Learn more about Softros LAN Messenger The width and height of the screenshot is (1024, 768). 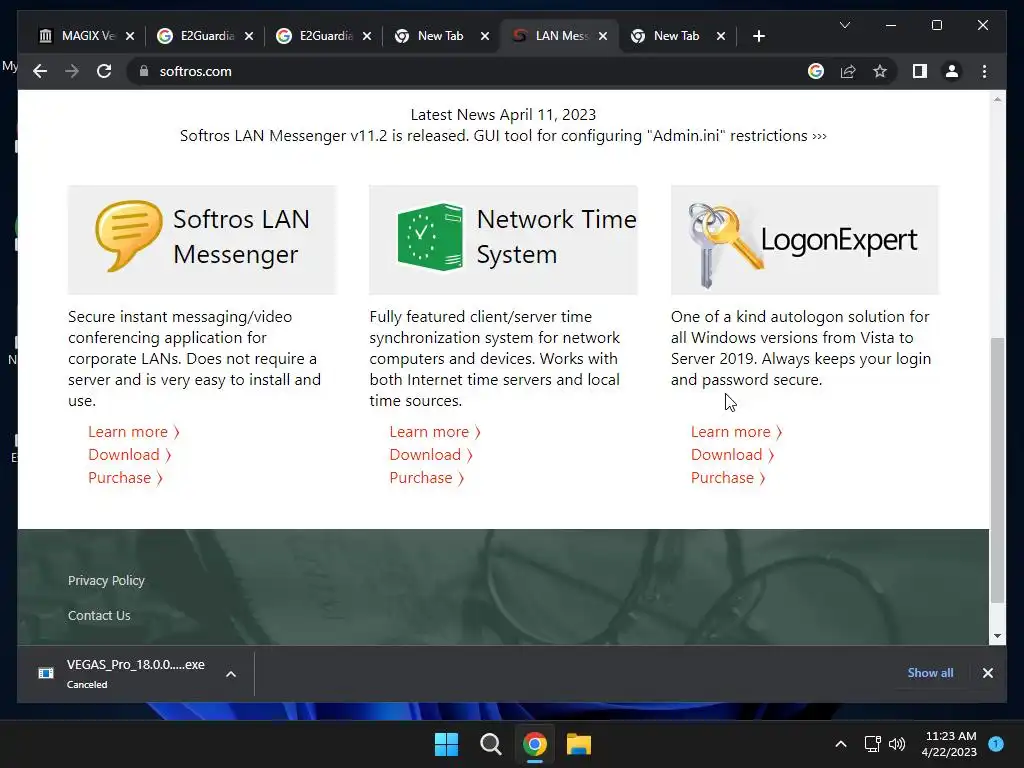pos(134,432)
